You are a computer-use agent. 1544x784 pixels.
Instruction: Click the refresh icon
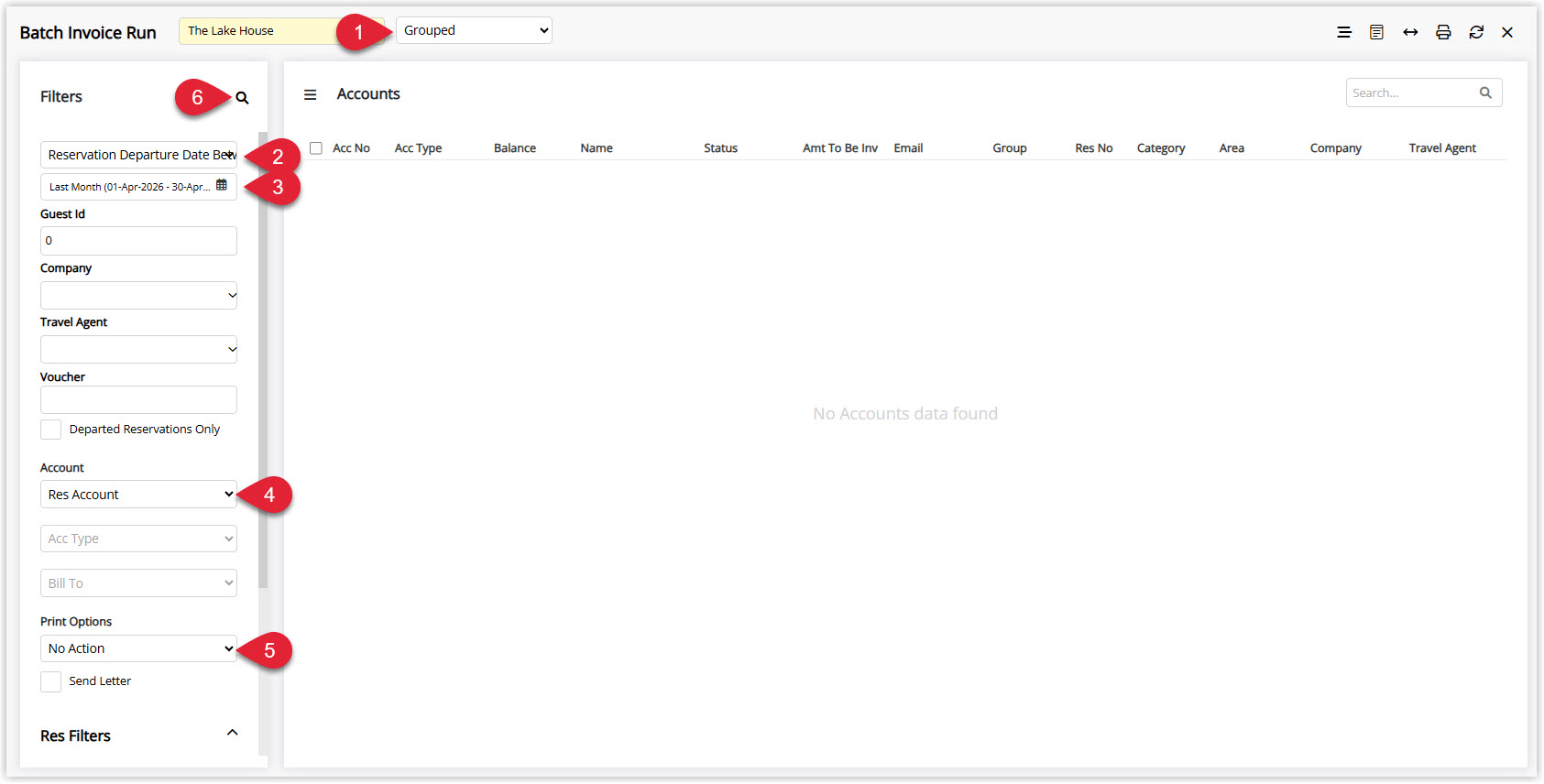click(x=1476, y=32)
